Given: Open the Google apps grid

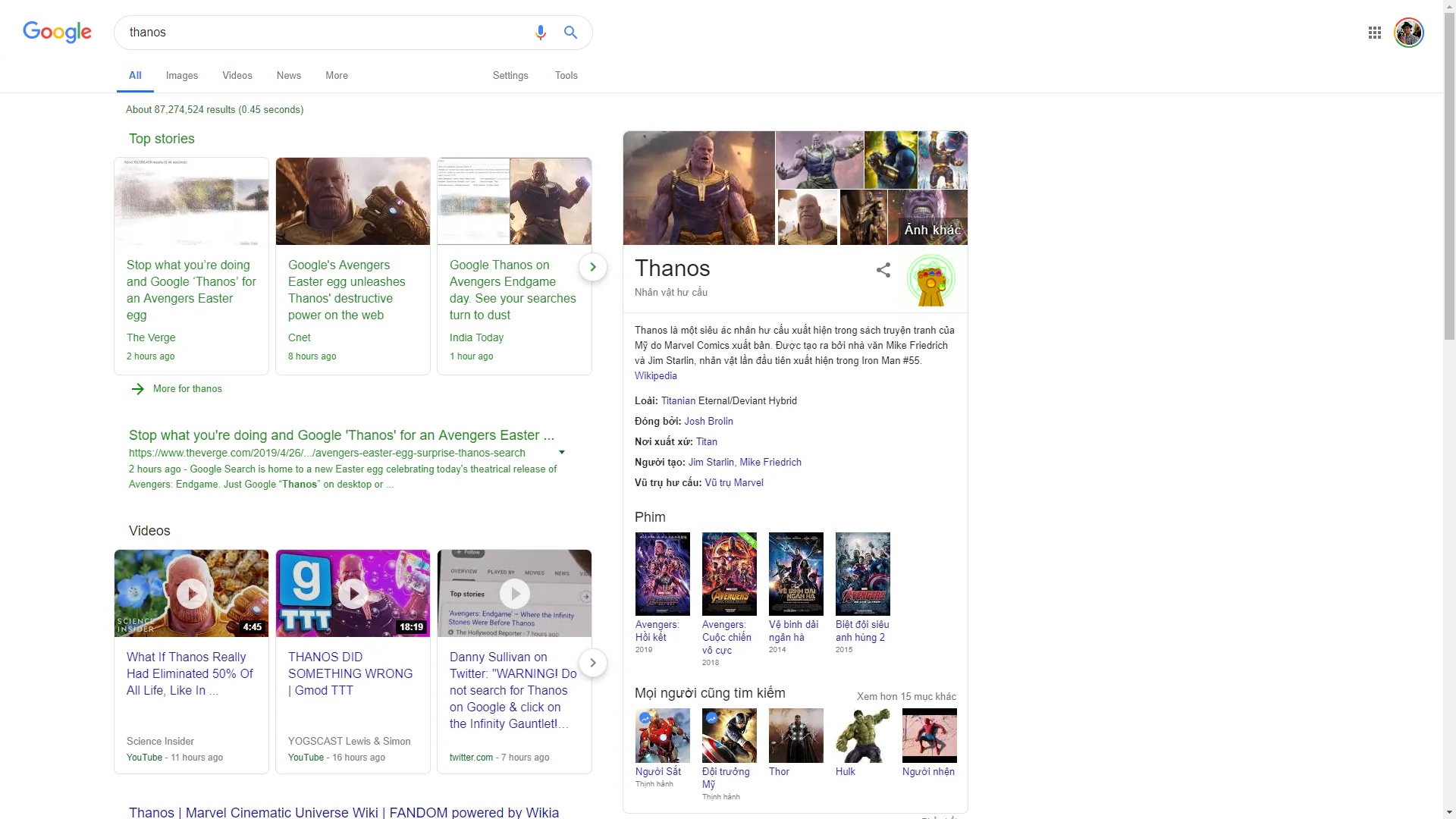Looking at the screenshot, I should click(x=1375, y=33).
